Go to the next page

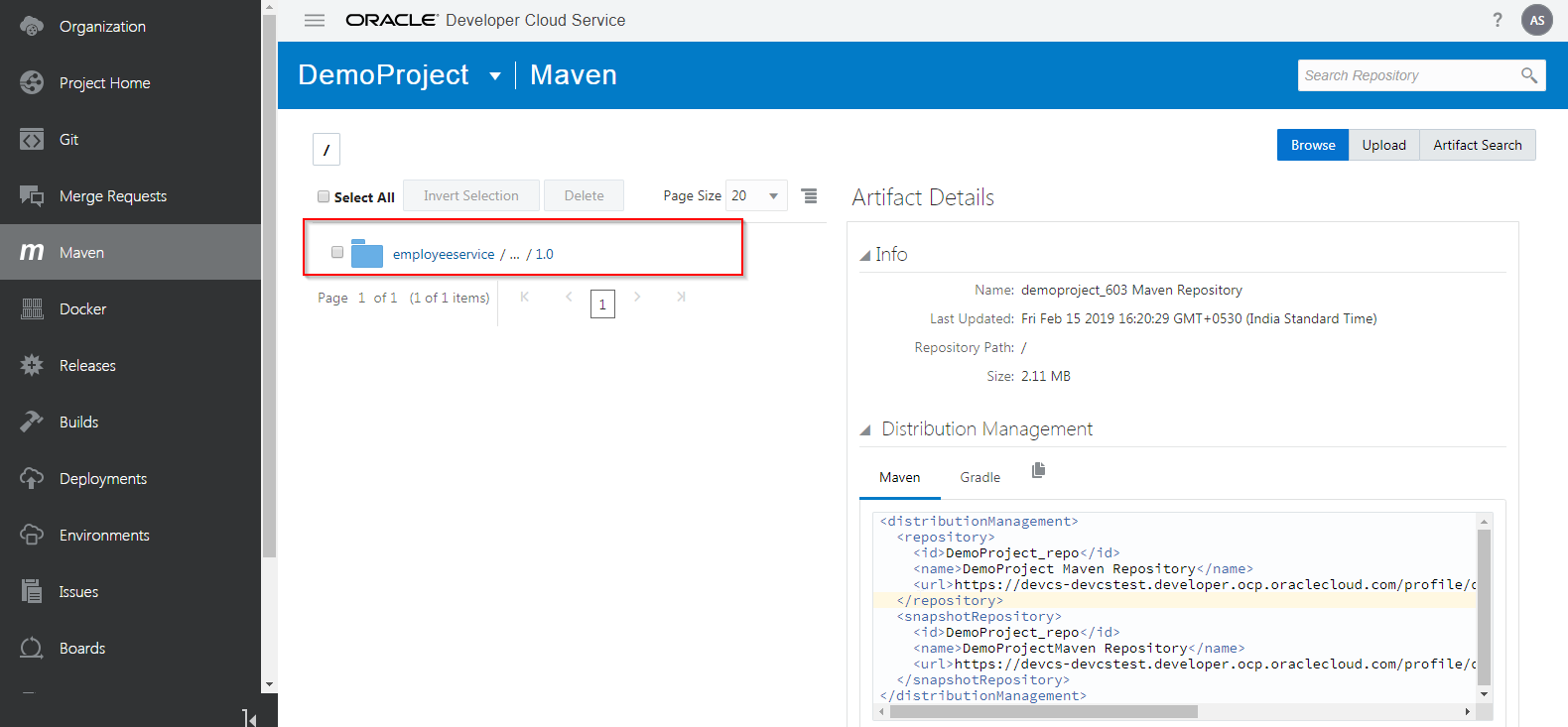click(x=637, y=297)
